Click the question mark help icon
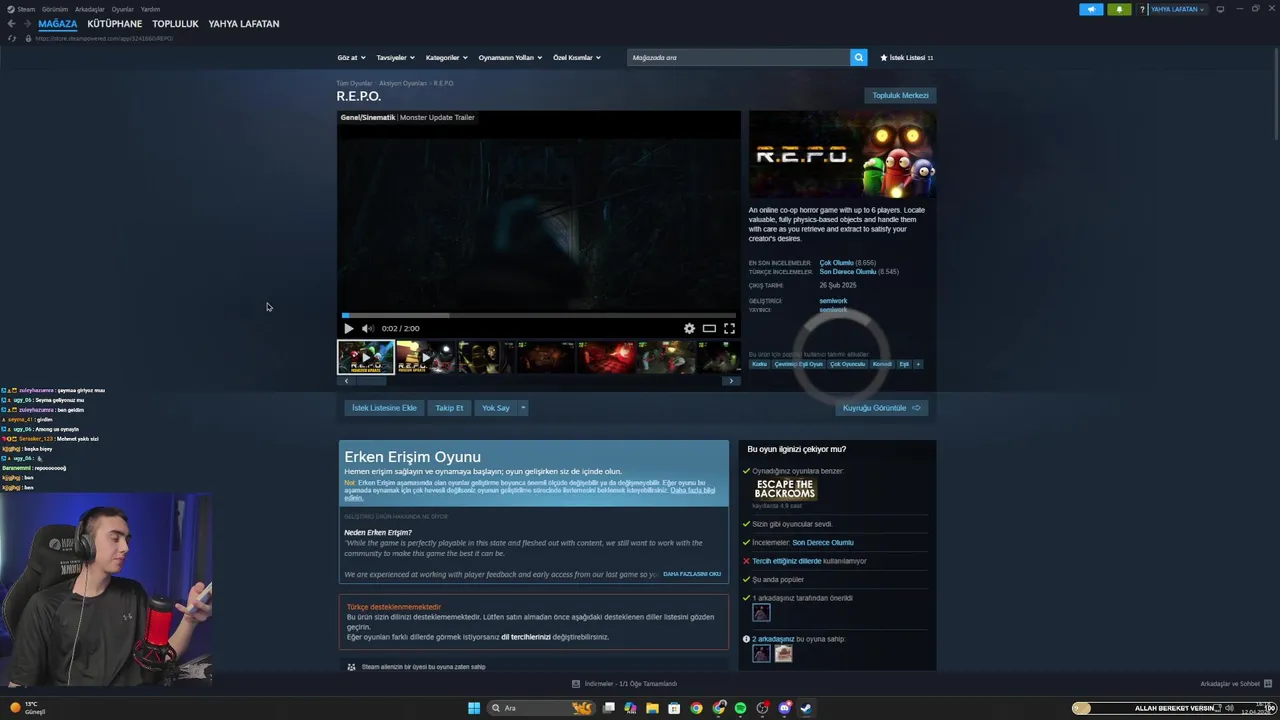The image size is (1280, 720). (1142, 9)
